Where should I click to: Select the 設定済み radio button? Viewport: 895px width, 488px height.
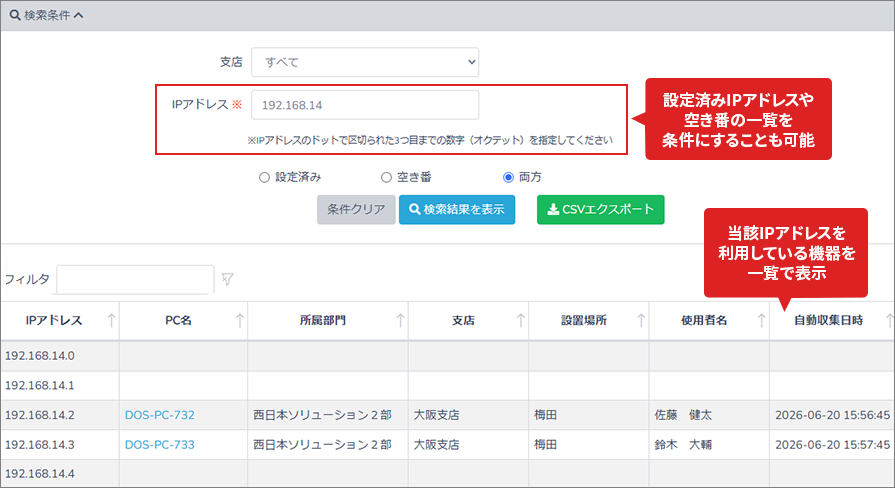point(264,178)
